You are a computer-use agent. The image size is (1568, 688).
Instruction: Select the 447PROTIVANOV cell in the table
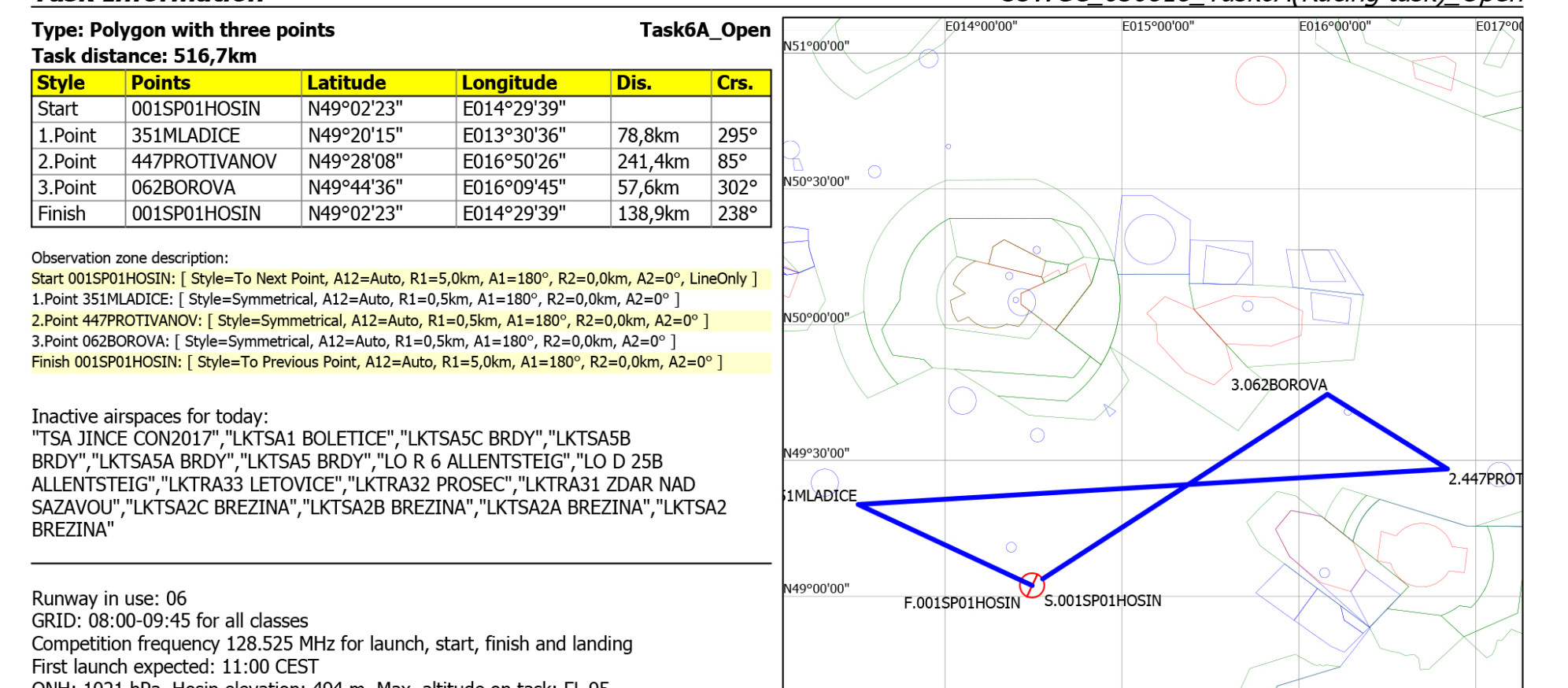pos(204,161)
